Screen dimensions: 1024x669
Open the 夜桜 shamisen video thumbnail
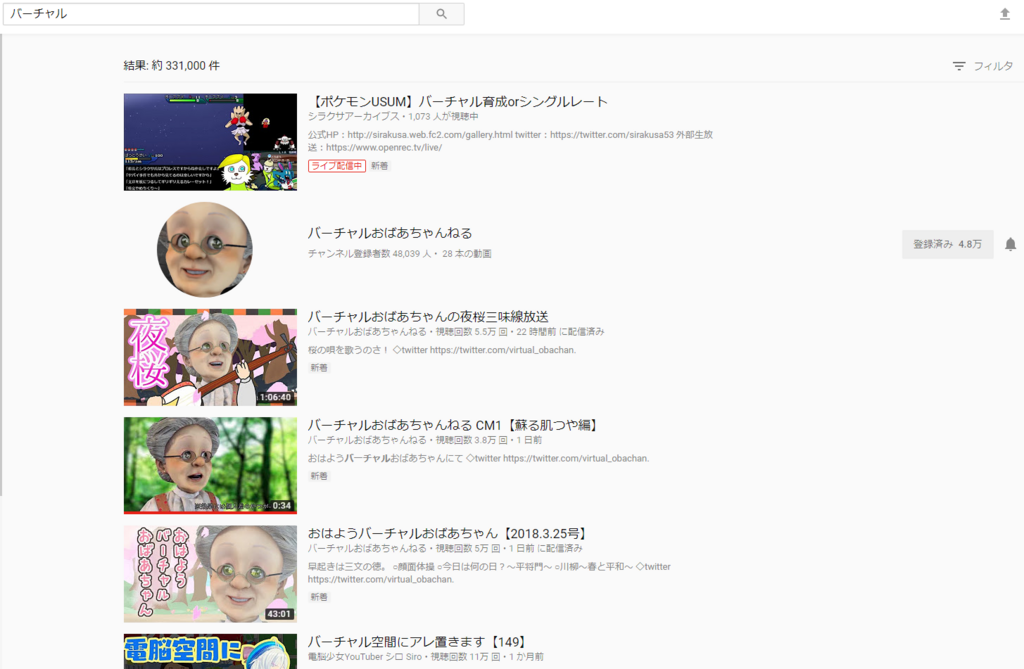click(210, 357)
